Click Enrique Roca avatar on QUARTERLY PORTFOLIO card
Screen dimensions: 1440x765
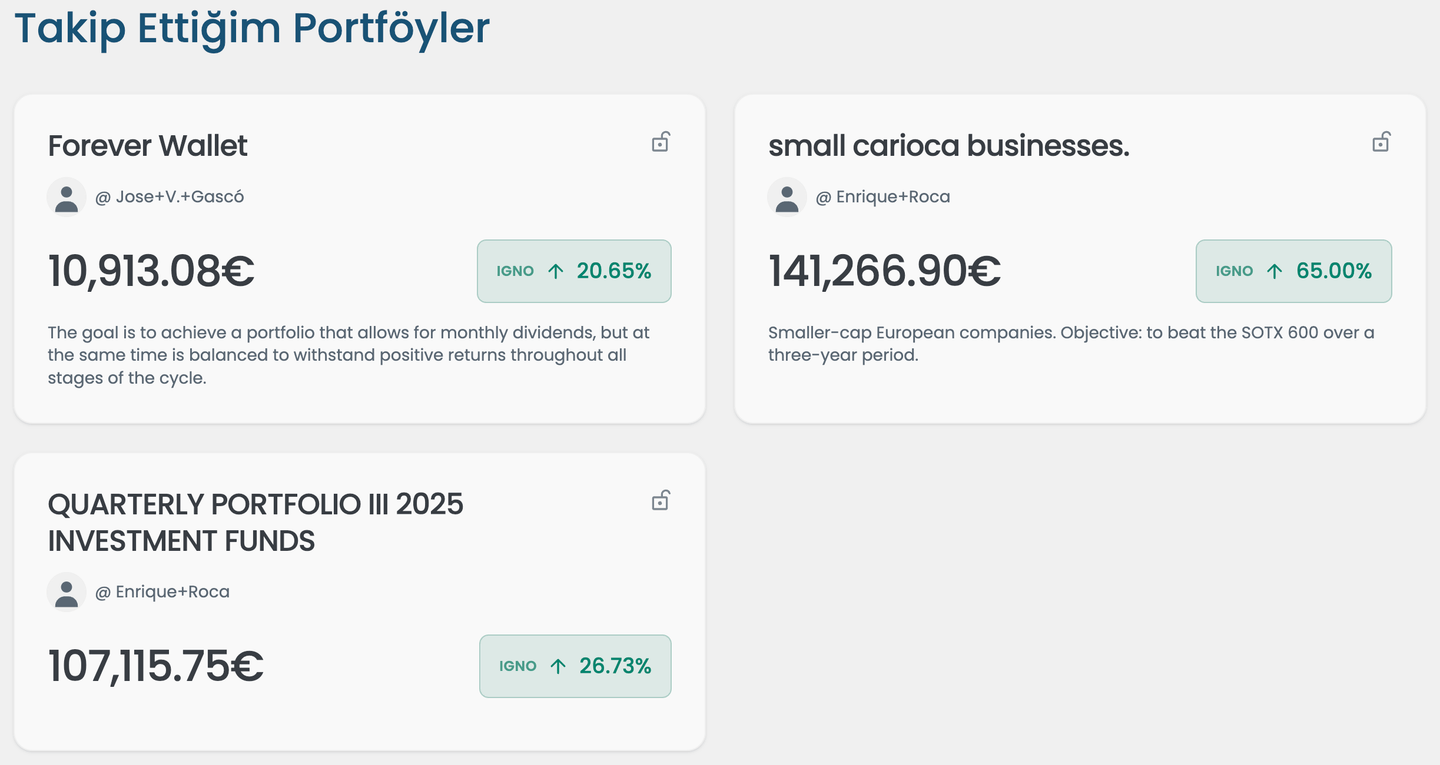(x=67, y=592)
